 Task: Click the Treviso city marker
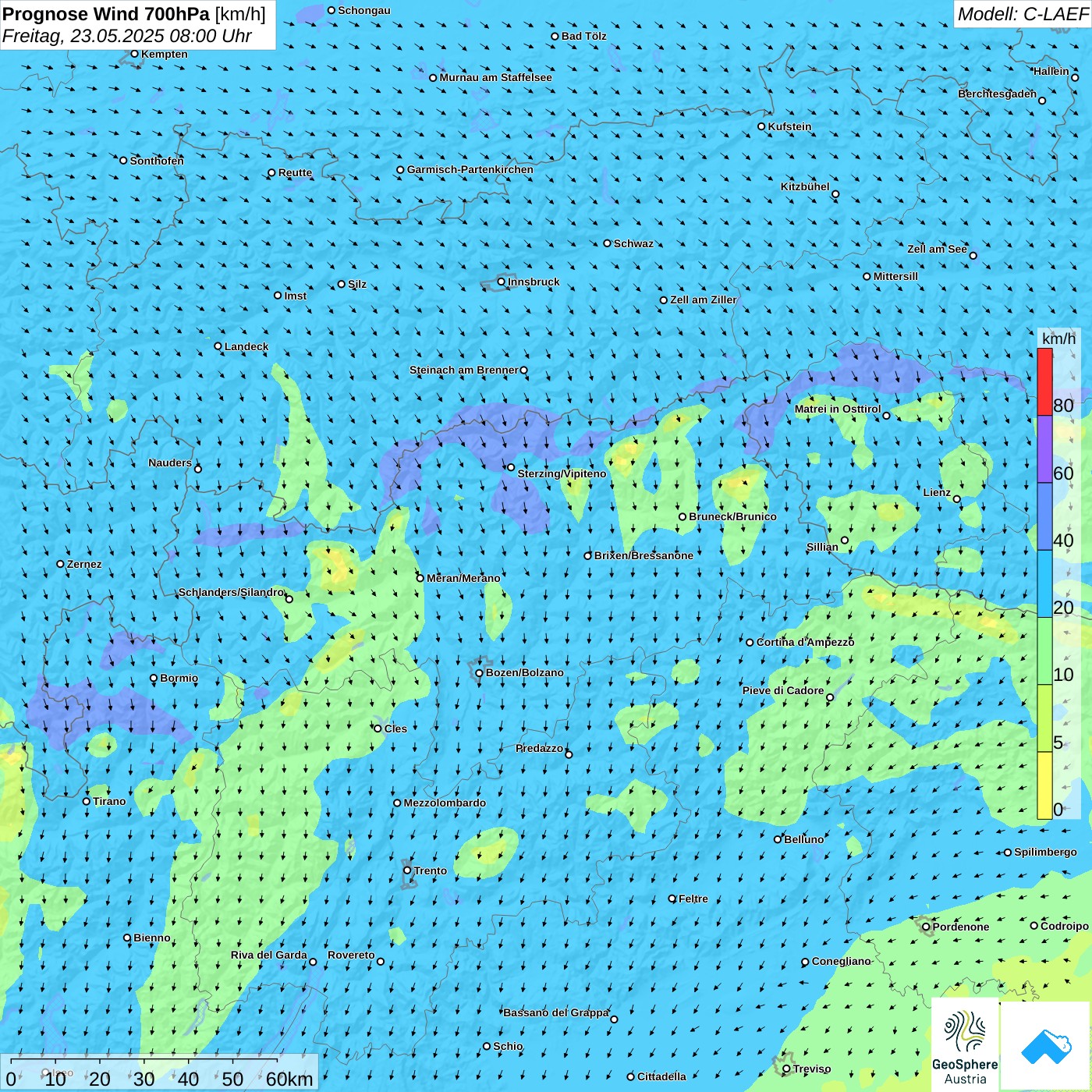[786, 1069]
